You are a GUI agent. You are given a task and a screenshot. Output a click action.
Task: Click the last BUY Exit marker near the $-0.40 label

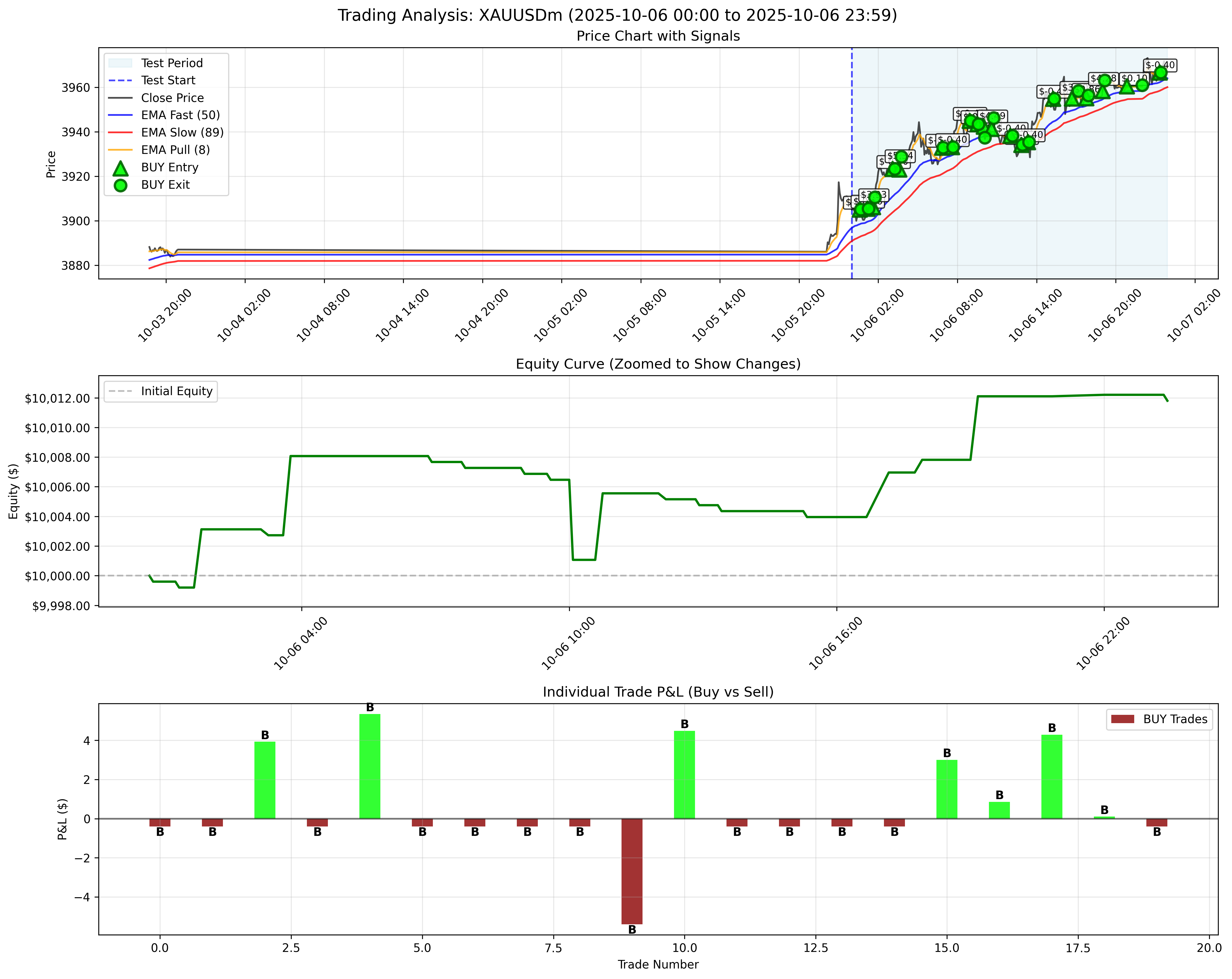click(x=1161, y=73)
